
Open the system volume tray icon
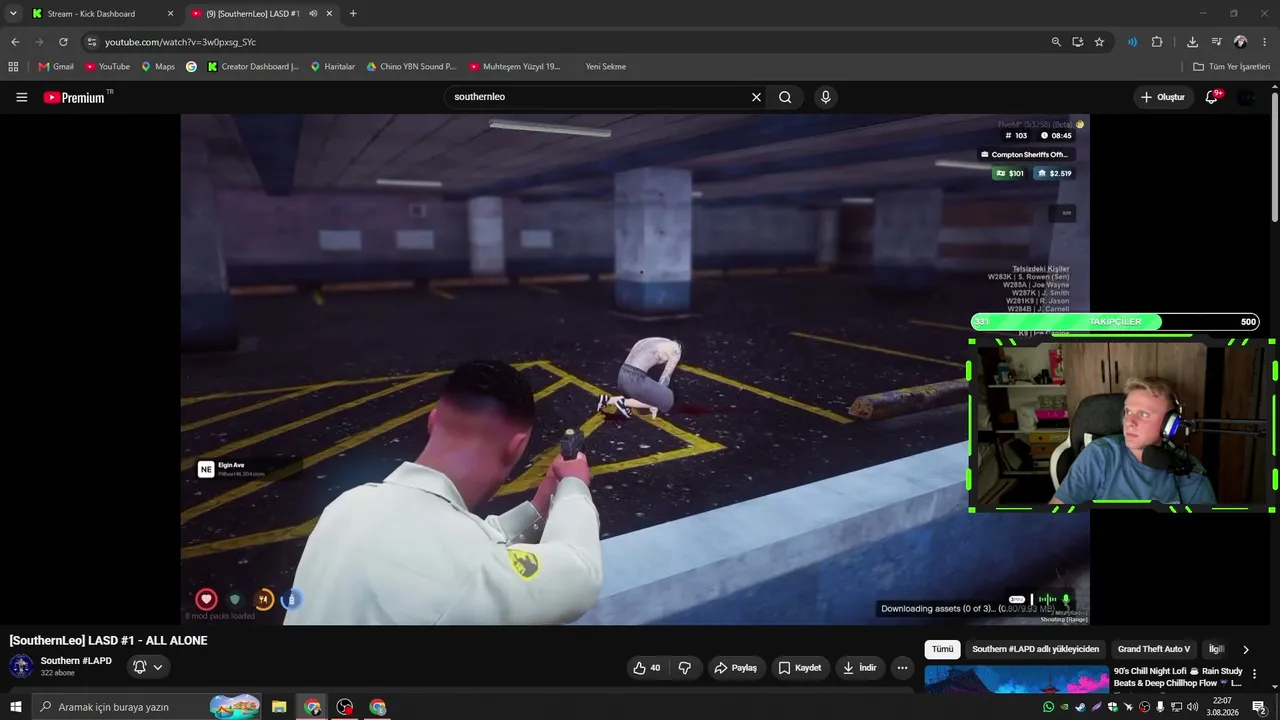pos(1192,707)
